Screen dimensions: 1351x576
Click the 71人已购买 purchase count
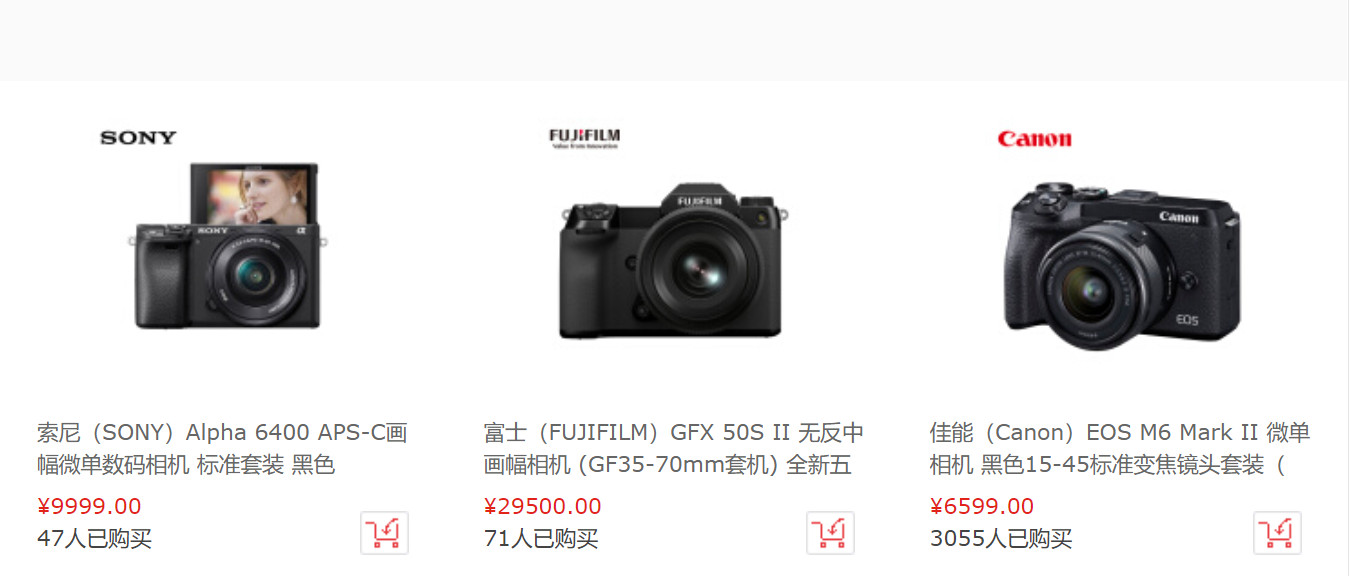click(541, 539)
